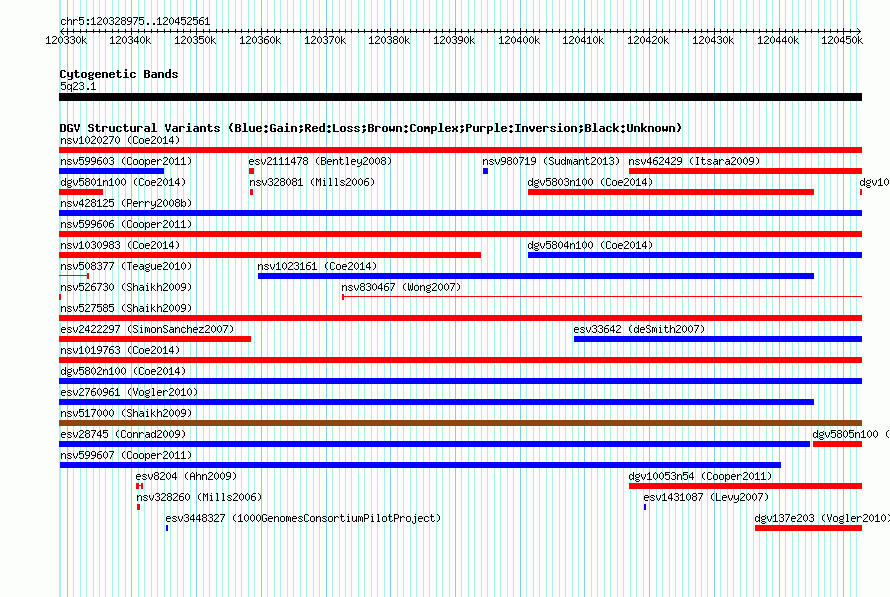Viewport: 890px width, 597px height.
Task: Click the nsv599606 (Cooper2011) label
Action: coord(126,224)
